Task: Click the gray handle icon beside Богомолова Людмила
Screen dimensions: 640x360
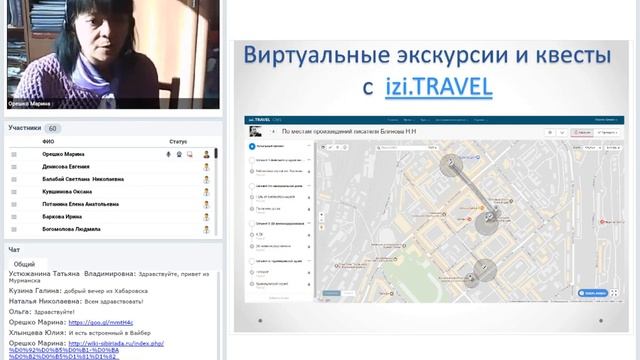Action: [14, 229]
